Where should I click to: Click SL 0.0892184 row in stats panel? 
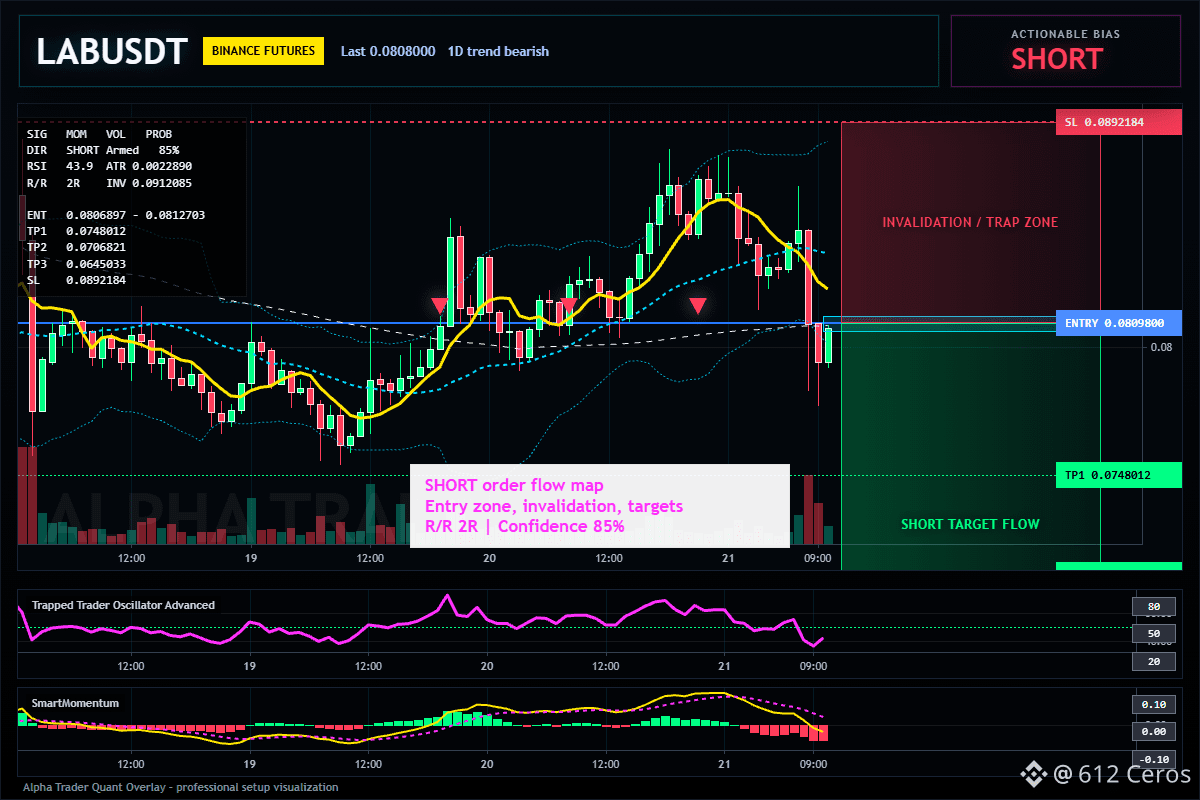coord(76,280)
